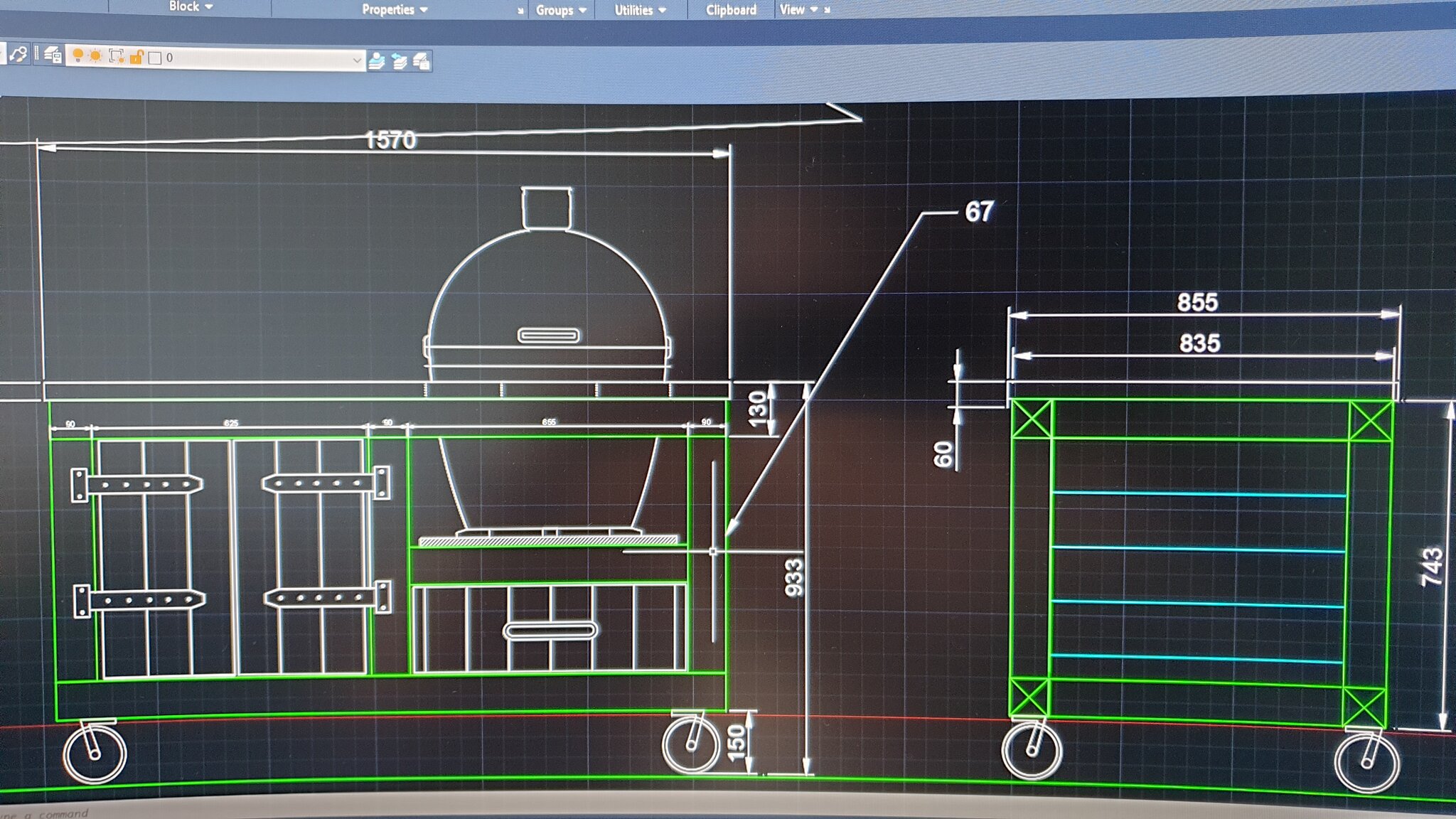Toggle layer freeze sun icon

[x=95, y=55]
